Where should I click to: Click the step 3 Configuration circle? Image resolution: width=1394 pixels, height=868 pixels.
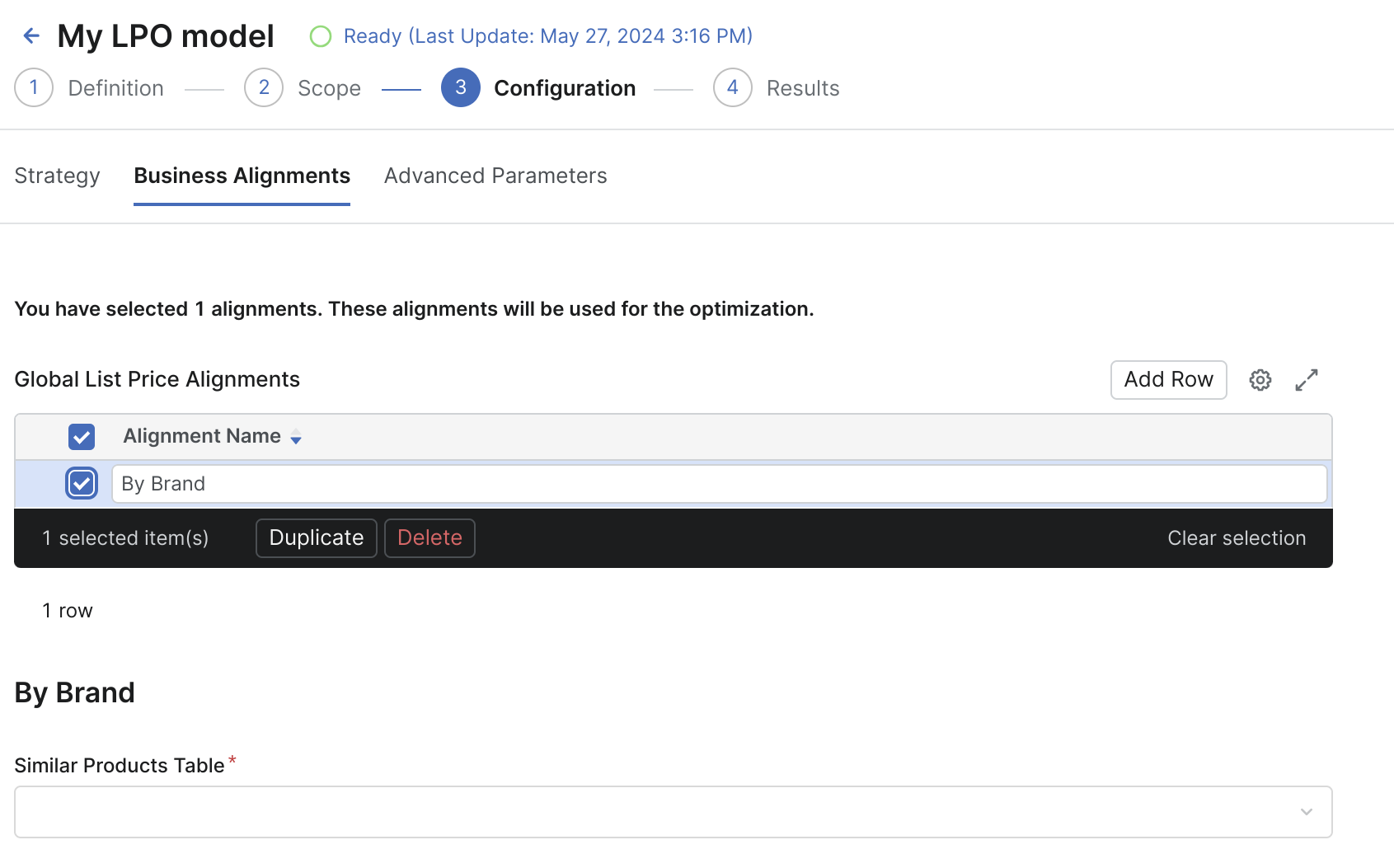[x=461, y=87]
